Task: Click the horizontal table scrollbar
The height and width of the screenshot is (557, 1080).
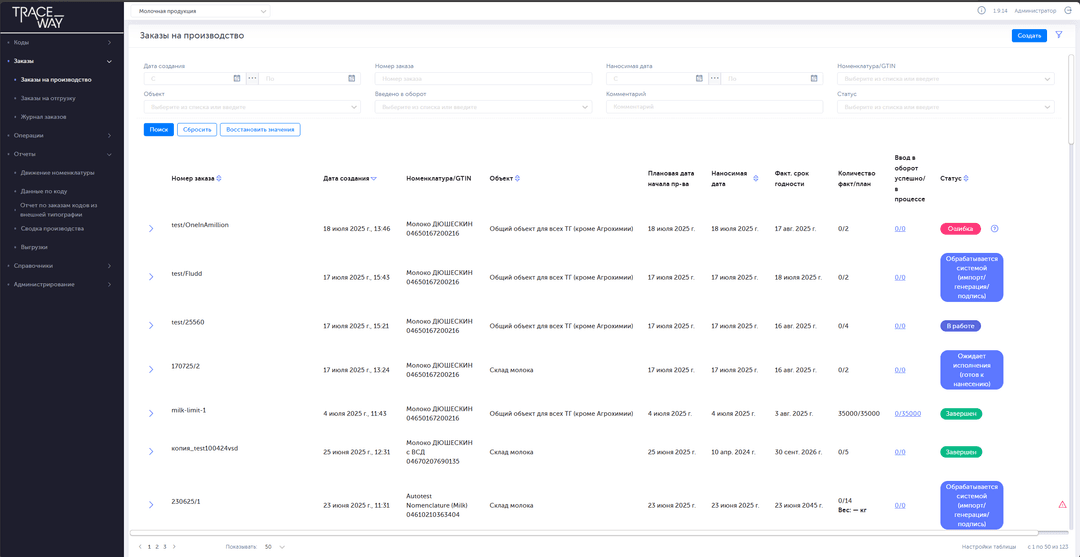Action: (583, 532)
